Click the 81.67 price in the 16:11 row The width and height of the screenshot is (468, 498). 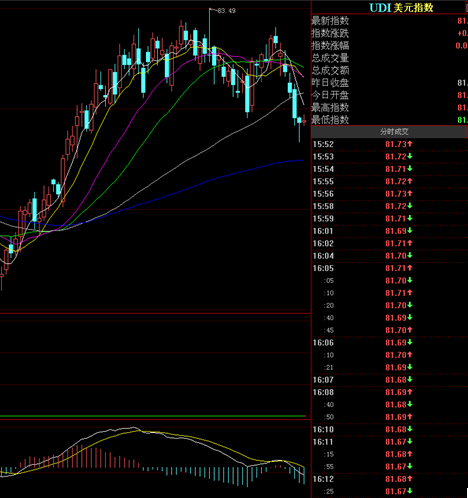[x=396, y=442]
